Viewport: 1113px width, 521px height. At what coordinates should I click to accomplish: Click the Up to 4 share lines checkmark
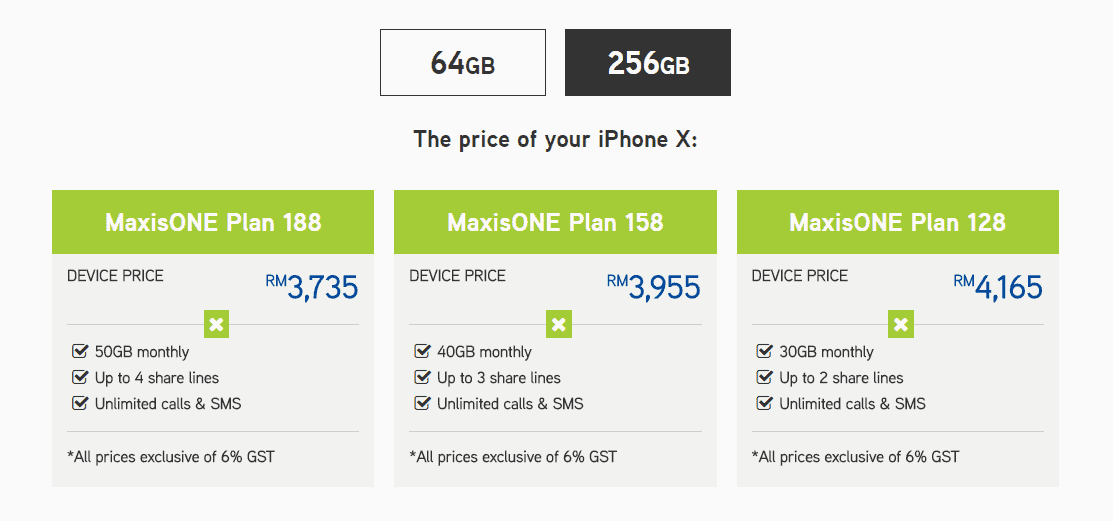point(80,378)
